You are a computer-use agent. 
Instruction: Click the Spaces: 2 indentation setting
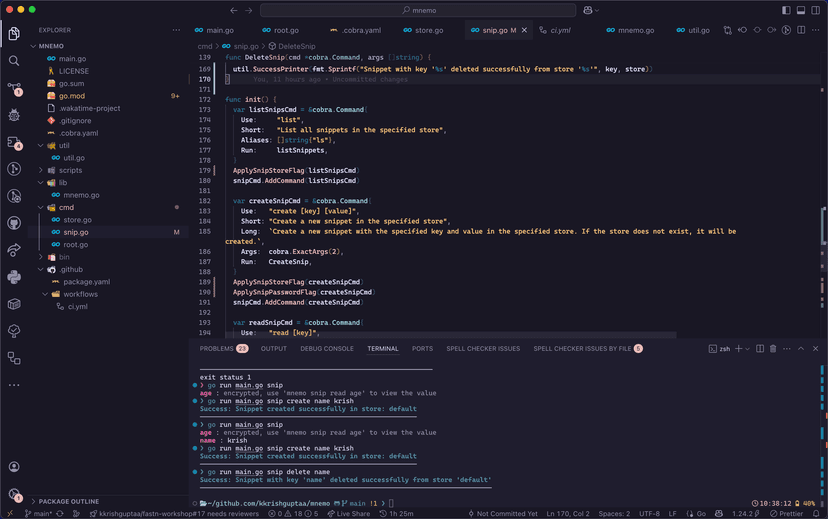tap(614, 514)
